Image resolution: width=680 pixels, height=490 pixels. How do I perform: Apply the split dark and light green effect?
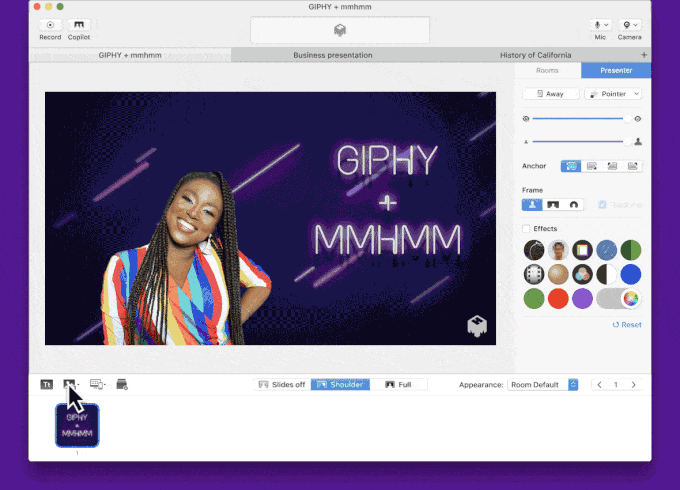coord(631,250)
